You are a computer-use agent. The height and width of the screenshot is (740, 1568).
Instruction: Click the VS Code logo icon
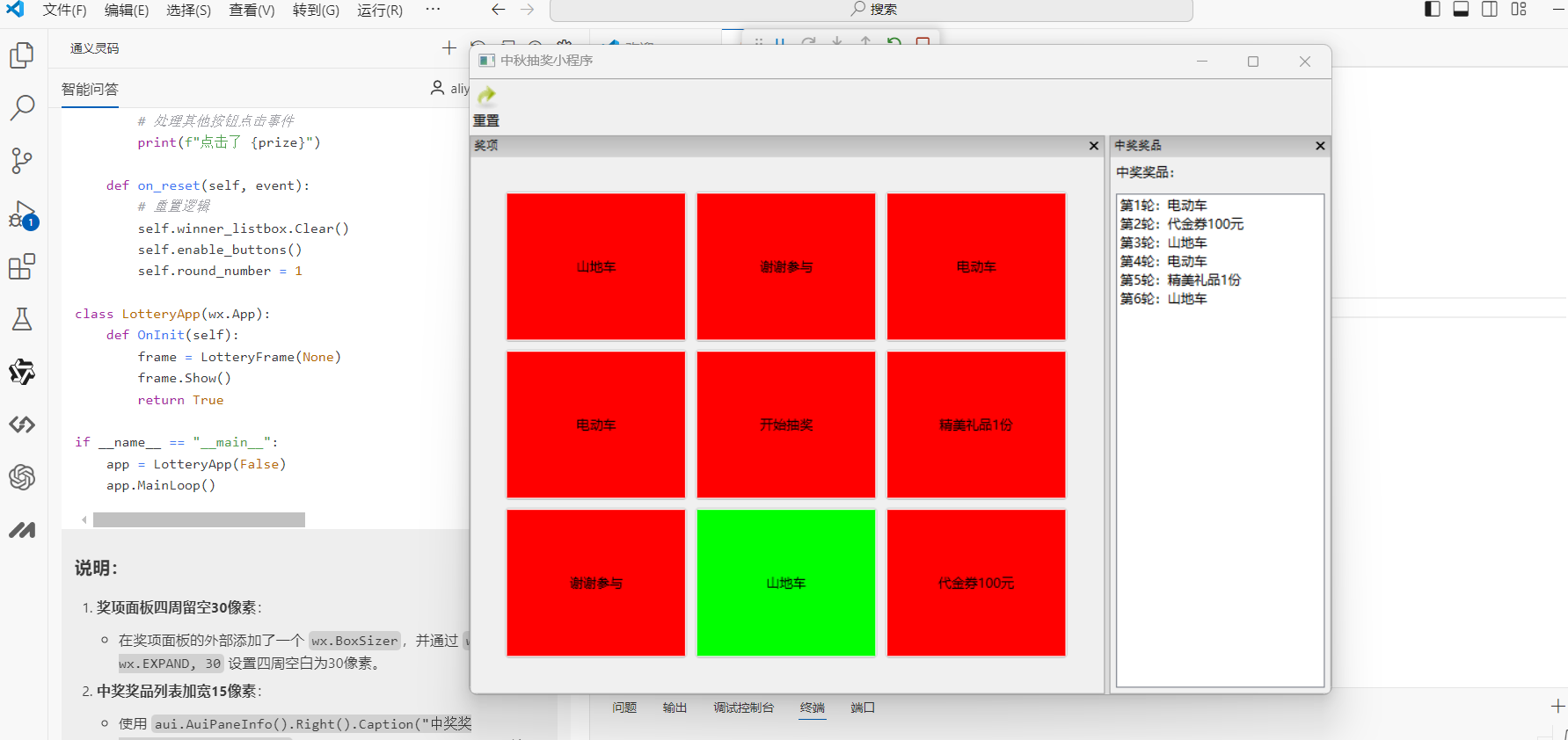(x=16, y=10)
